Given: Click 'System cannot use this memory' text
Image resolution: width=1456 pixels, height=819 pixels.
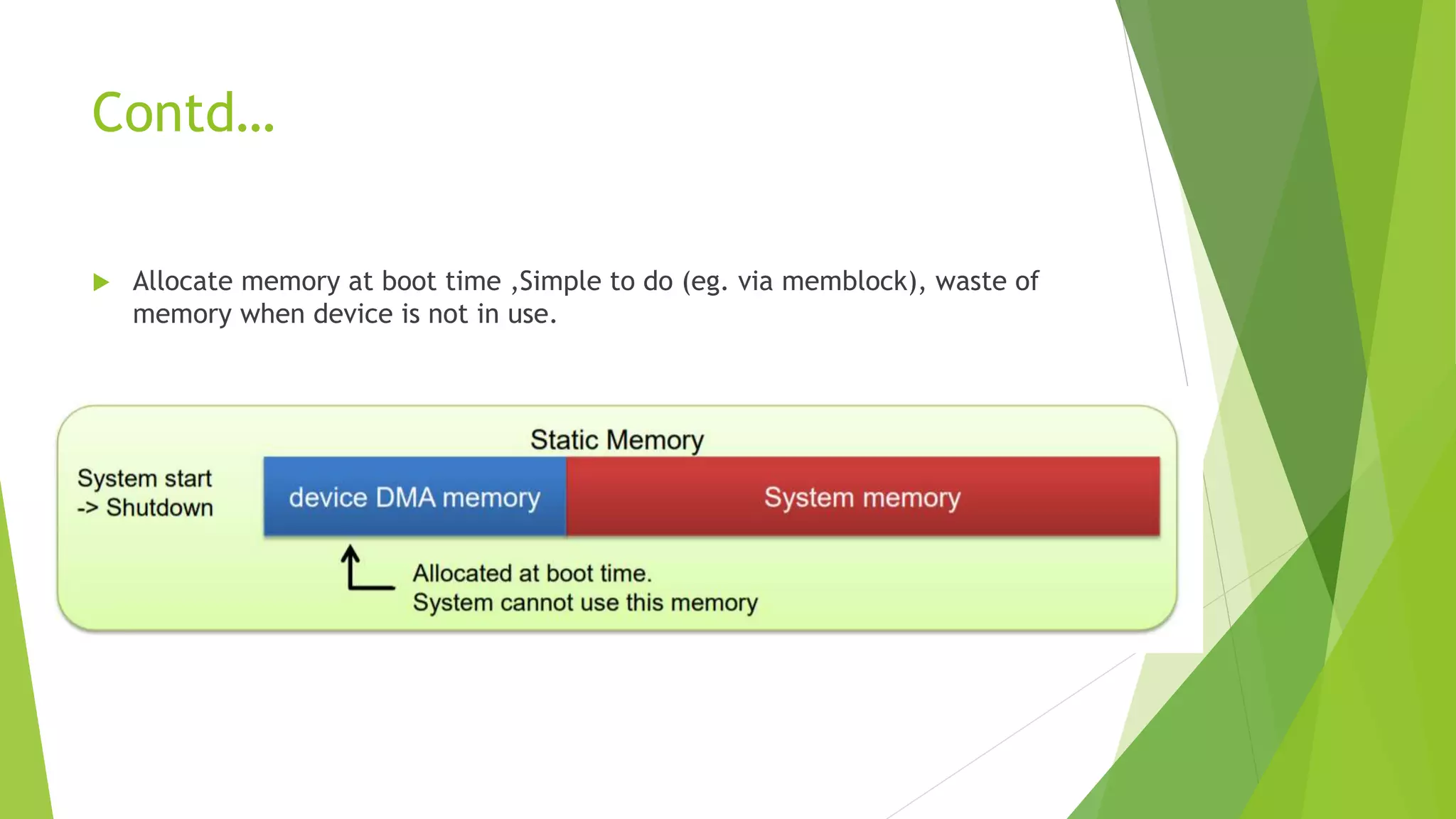Looking at the screenshot, I should 585,603.
